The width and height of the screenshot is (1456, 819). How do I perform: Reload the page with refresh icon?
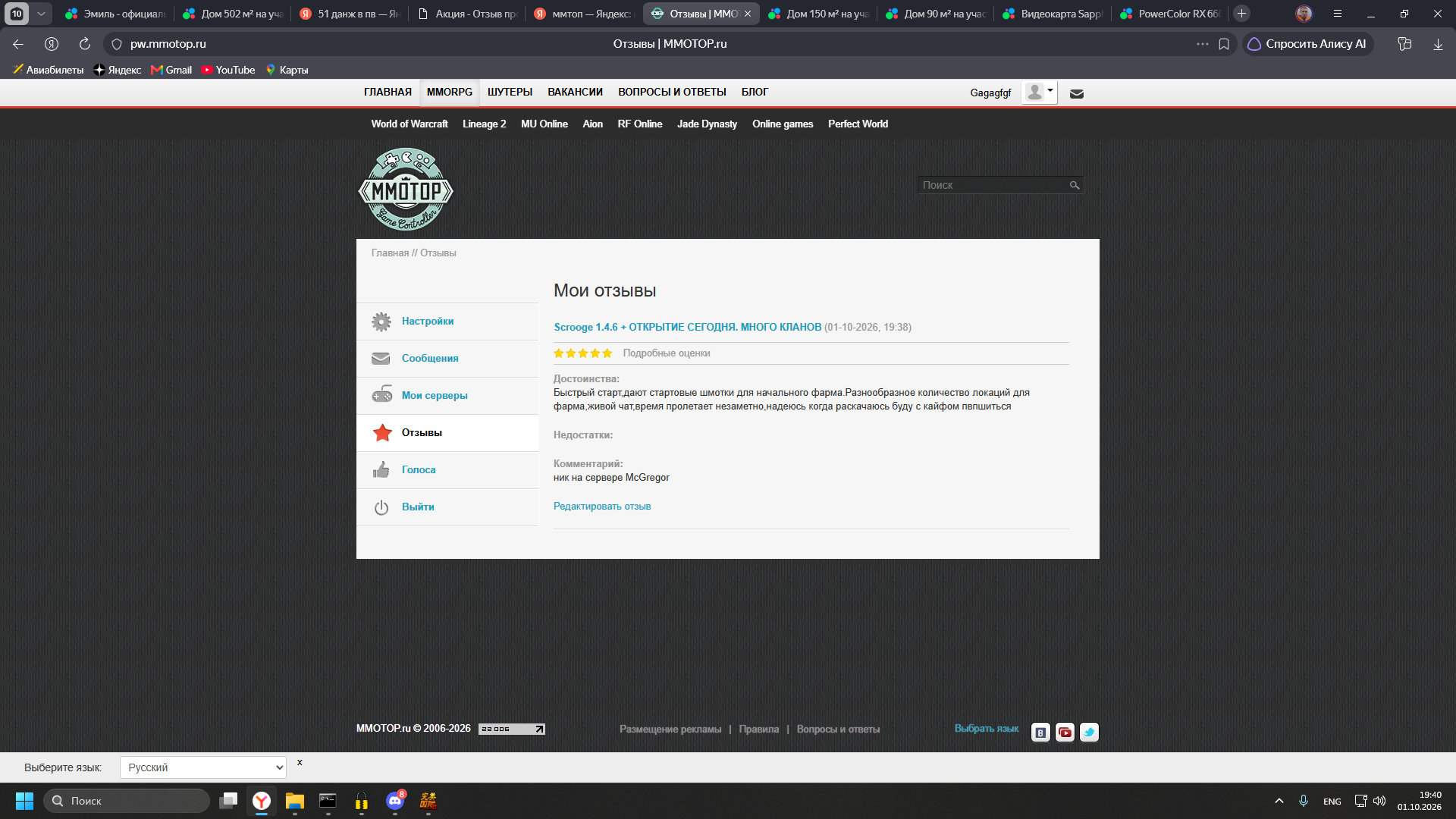coord(85,44)
